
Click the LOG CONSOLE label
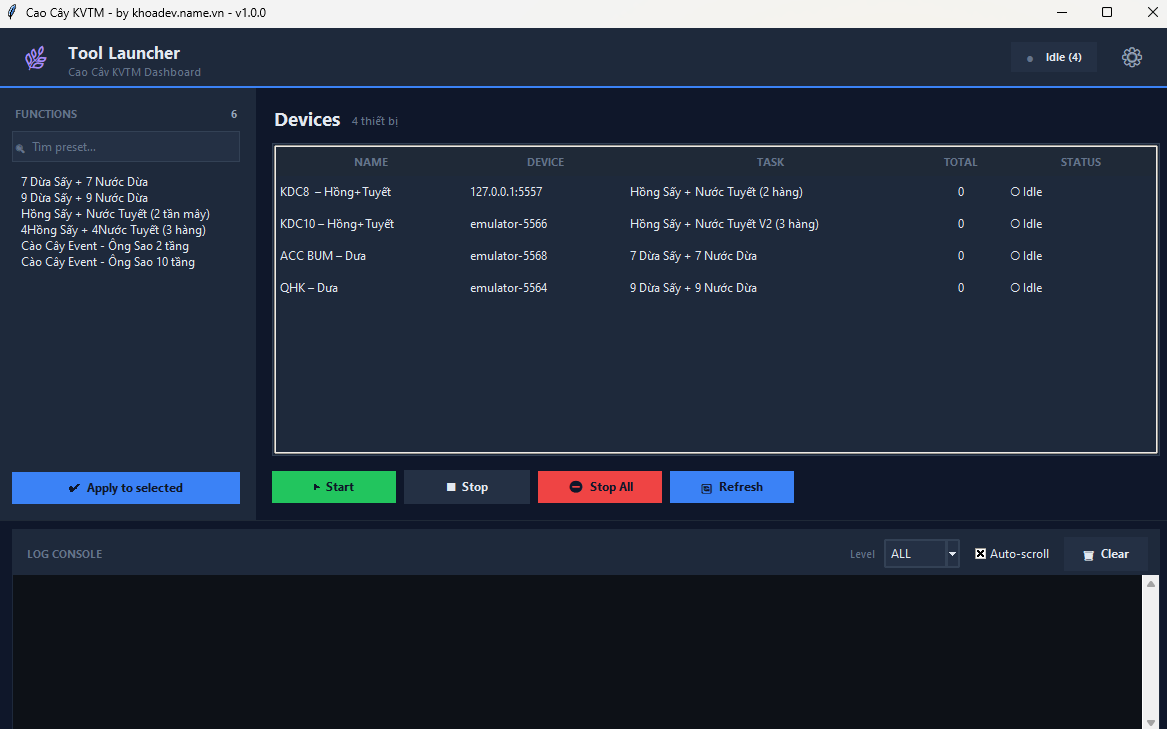point(65,554)
